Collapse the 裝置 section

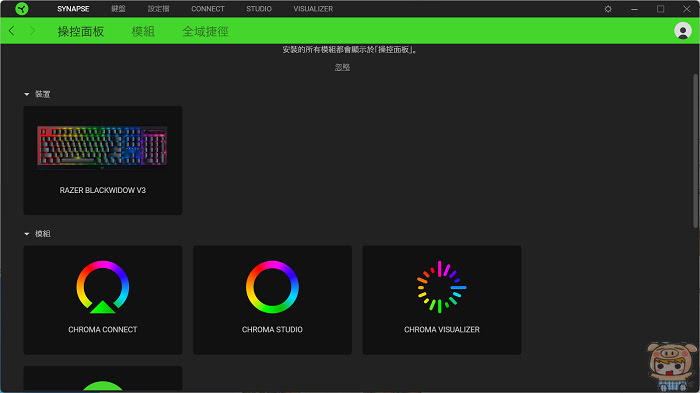click(x=26, y=94)
